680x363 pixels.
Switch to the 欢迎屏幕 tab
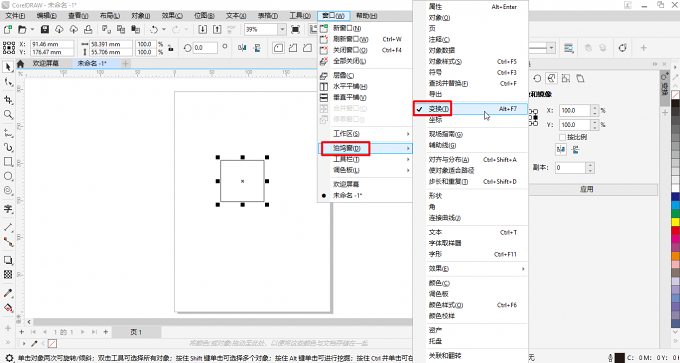(46, 63)
